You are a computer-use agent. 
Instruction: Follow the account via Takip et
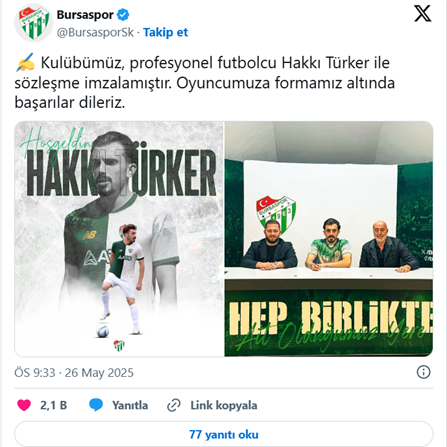tap(165, 32)
